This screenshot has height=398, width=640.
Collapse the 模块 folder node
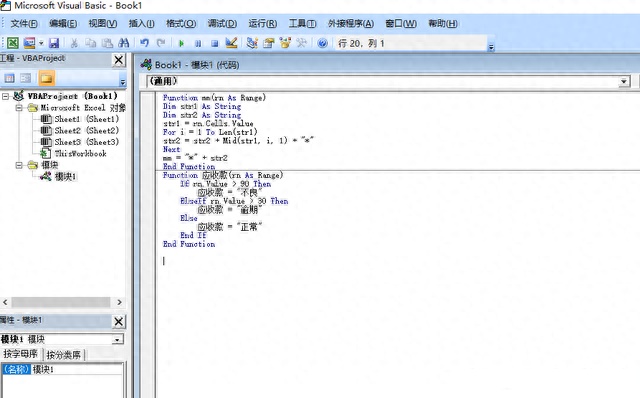[19, 165]
